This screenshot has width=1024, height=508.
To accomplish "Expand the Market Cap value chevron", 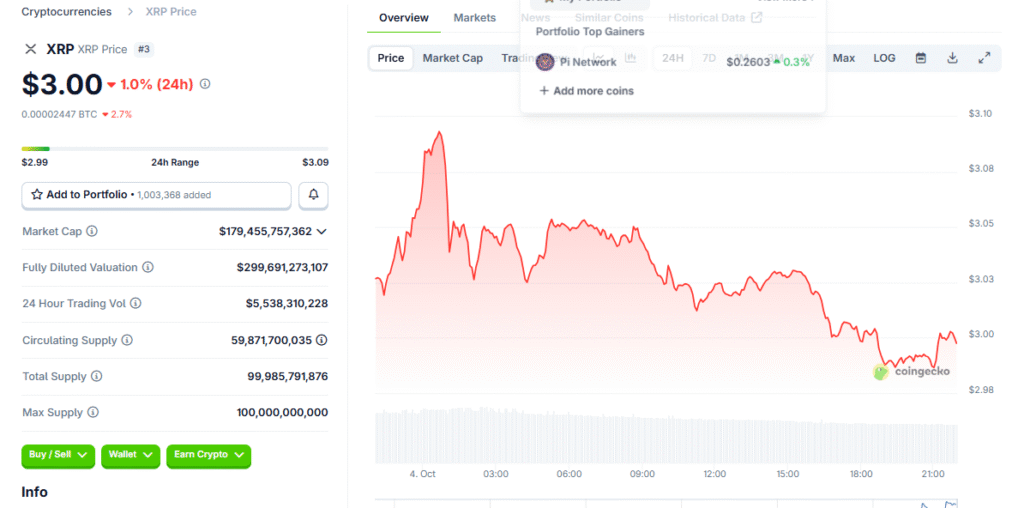I will (x=321, y=231).
